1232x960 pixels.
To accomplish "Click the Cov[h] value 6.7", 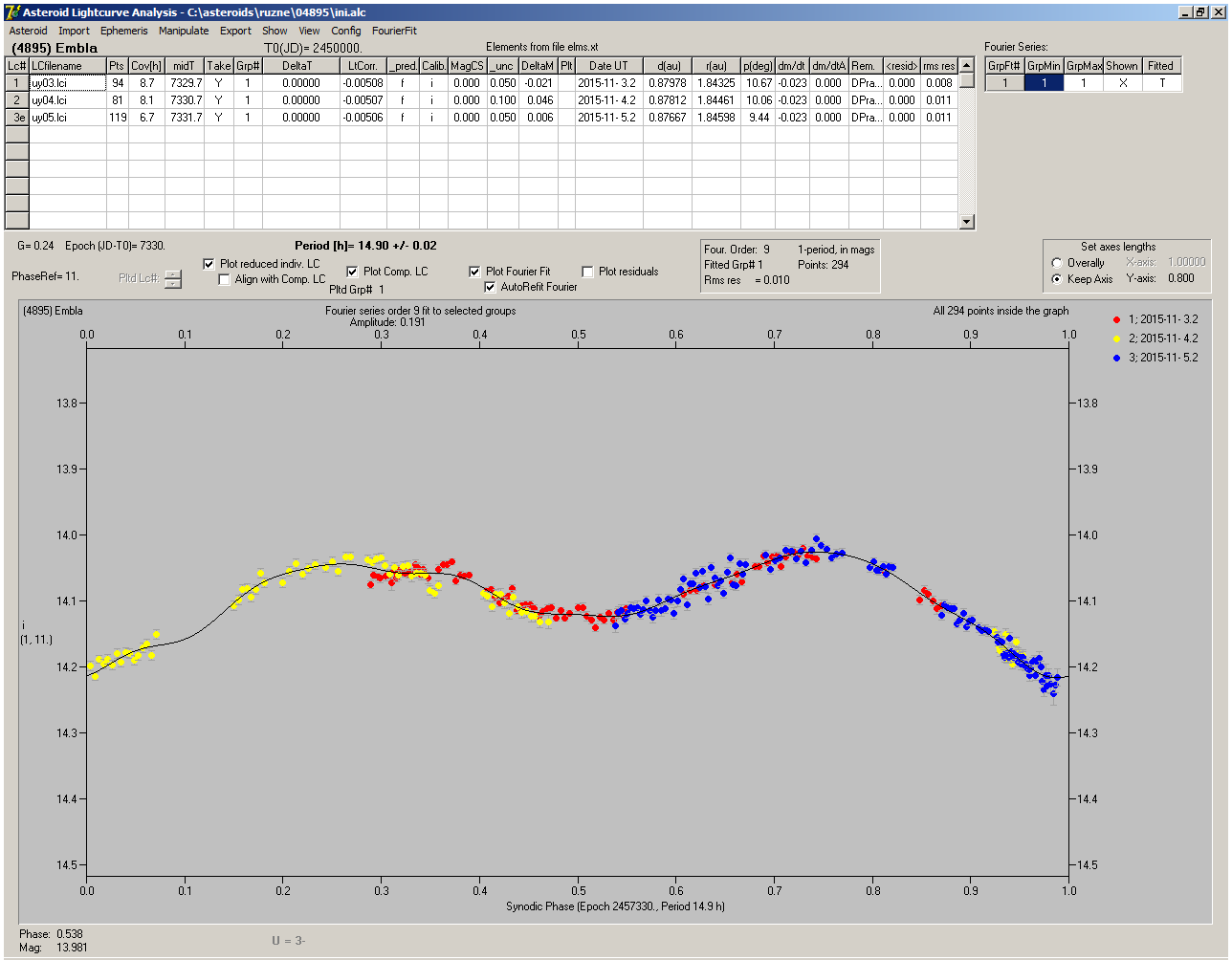I will pyautogui.click(x=146, y=117).
